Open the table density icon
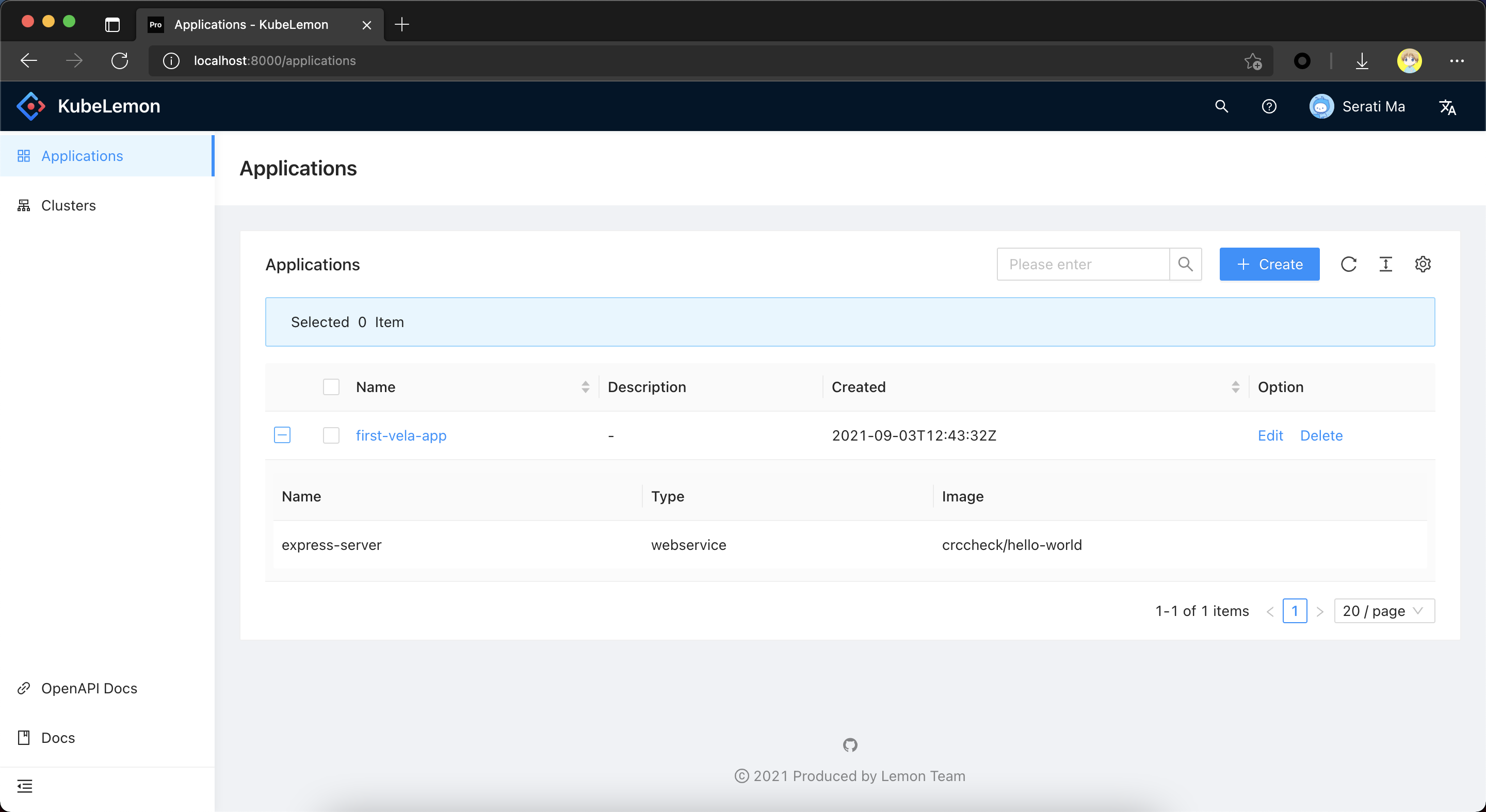Viewport: 1486px width, 812px height. (x=1385, y=264)
